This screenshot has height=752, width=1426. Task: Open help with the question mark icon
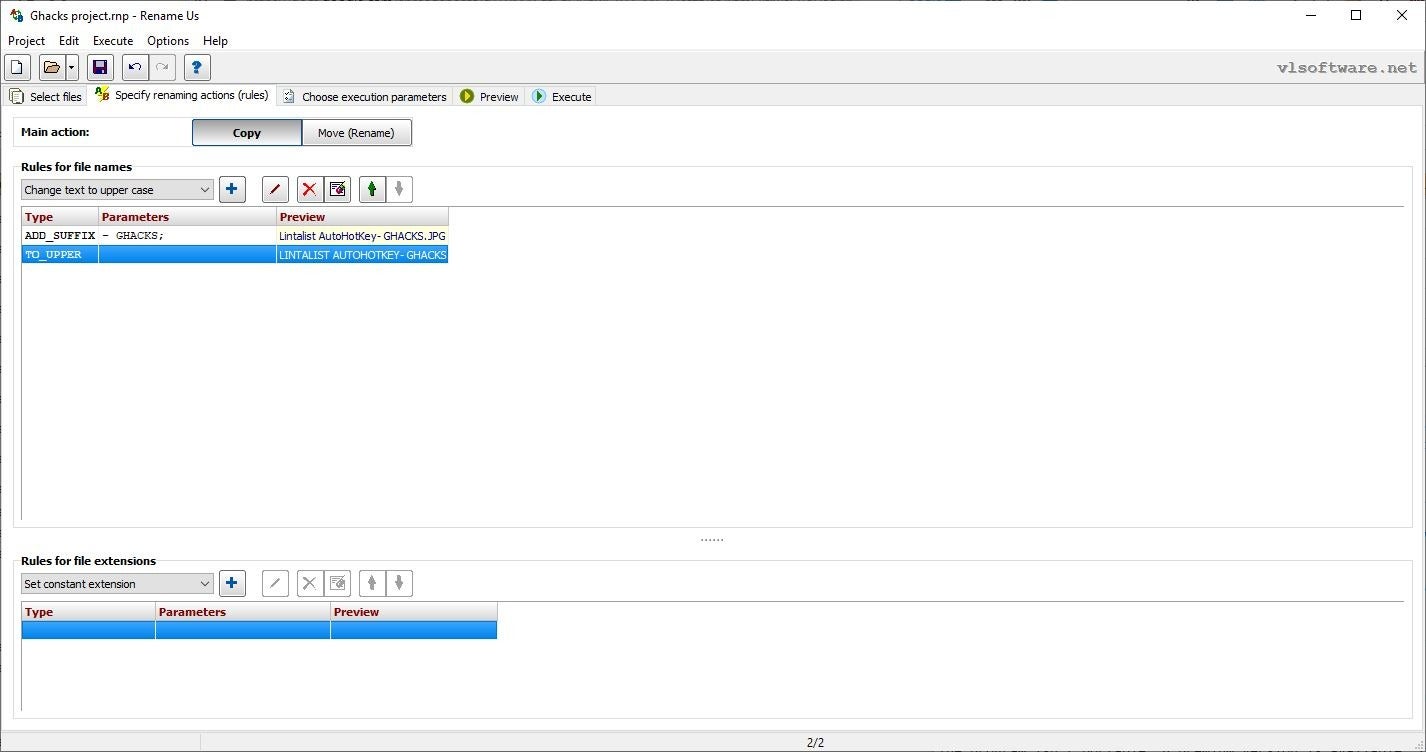[x=197, y=68]
